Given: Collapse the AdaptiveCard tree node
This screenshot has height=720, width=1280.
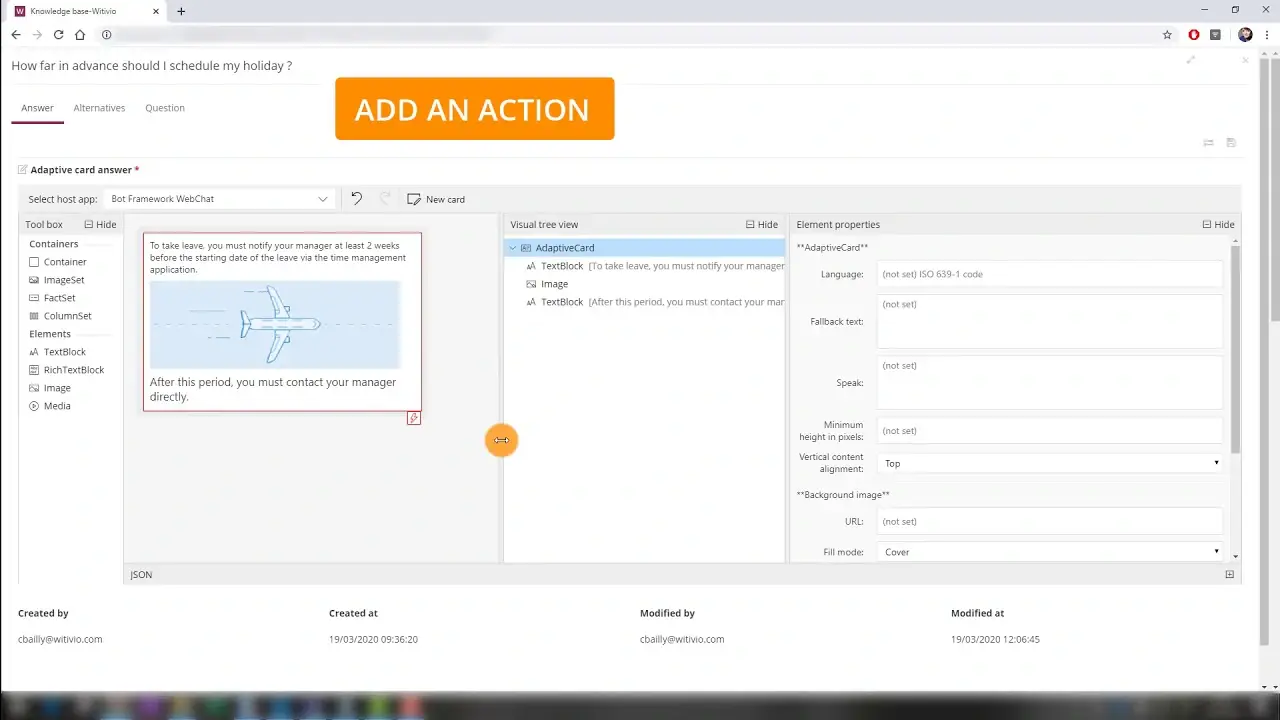Looking at the screenshot, I should (513, 248).
